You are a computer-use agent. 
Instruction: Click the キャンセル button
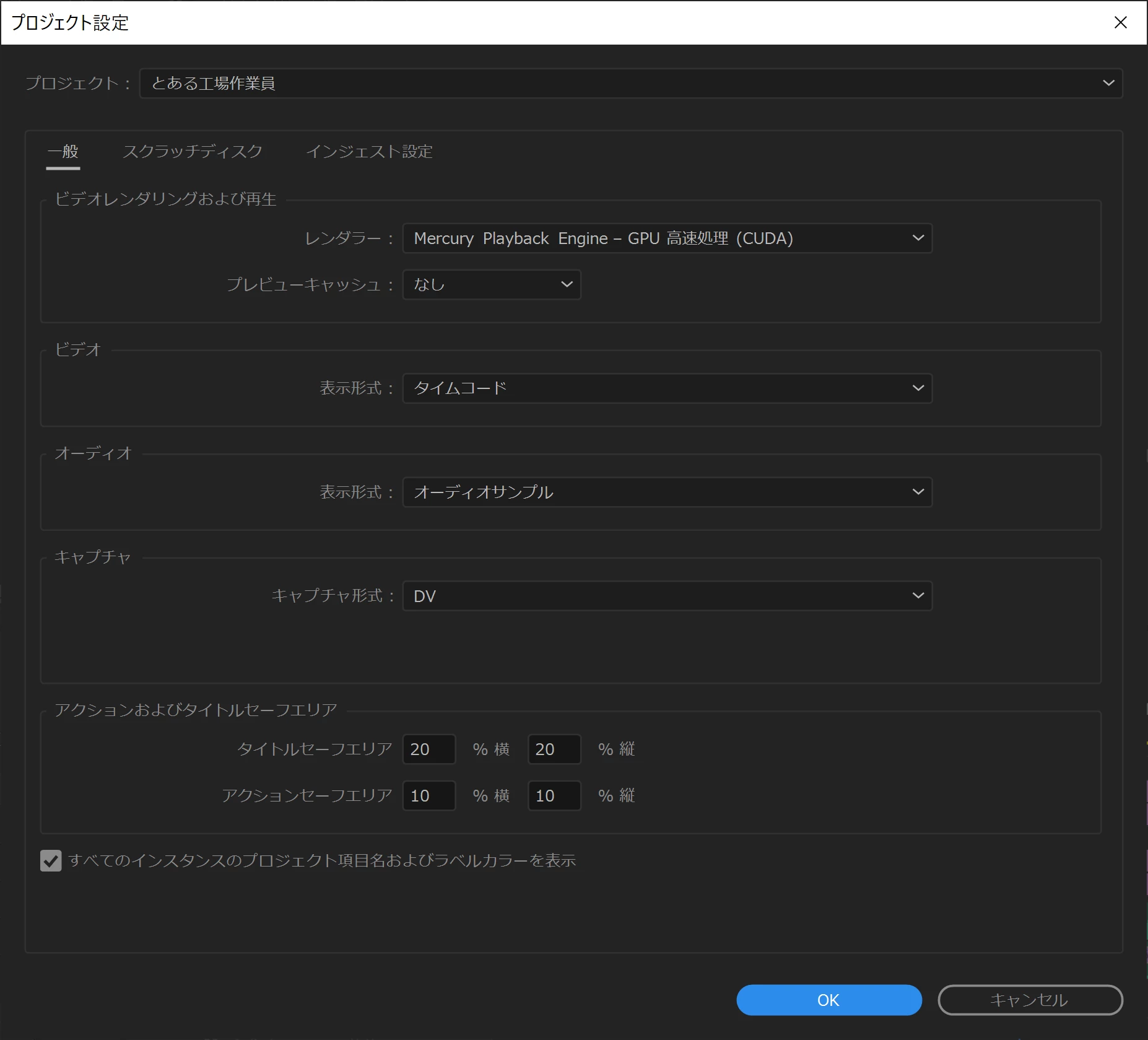1030,1000
